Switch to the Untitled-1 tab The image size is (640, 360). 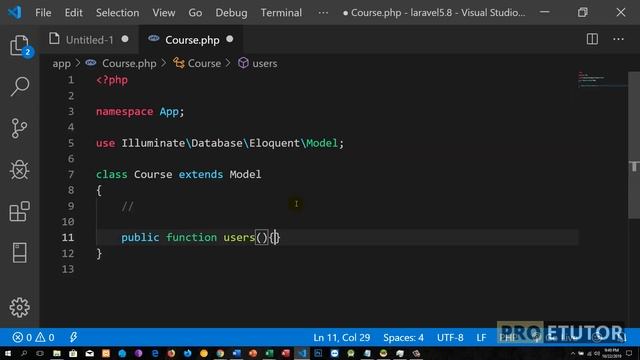89,40
